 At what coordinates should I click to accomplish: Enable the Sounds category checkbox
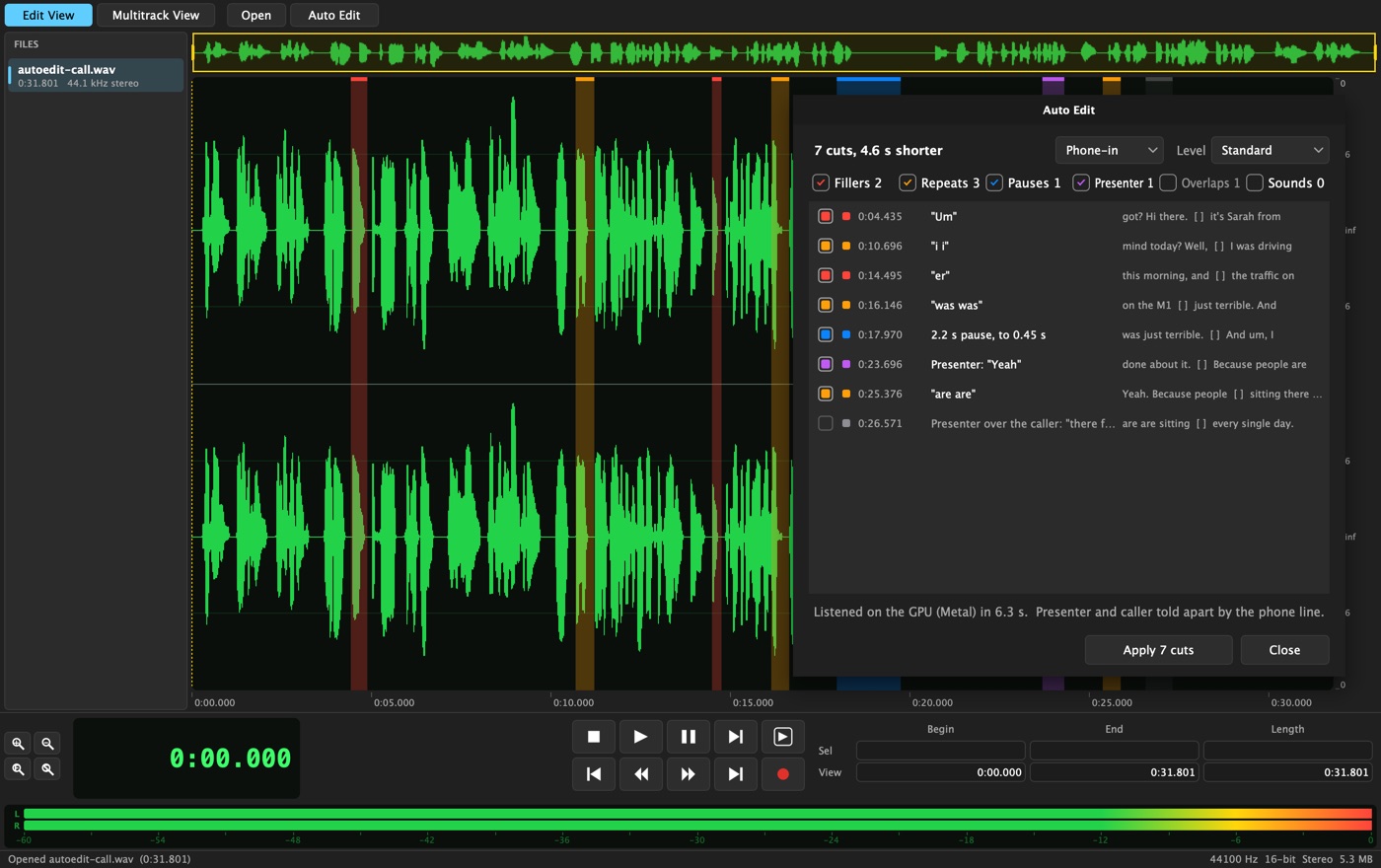[1255, 182]
